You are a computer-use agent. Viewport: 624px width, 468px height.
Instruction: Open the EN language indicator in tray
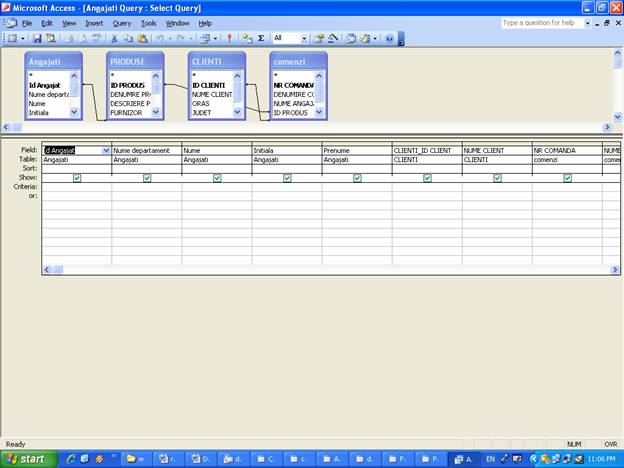pyautogui.click(x=490, y=459)
